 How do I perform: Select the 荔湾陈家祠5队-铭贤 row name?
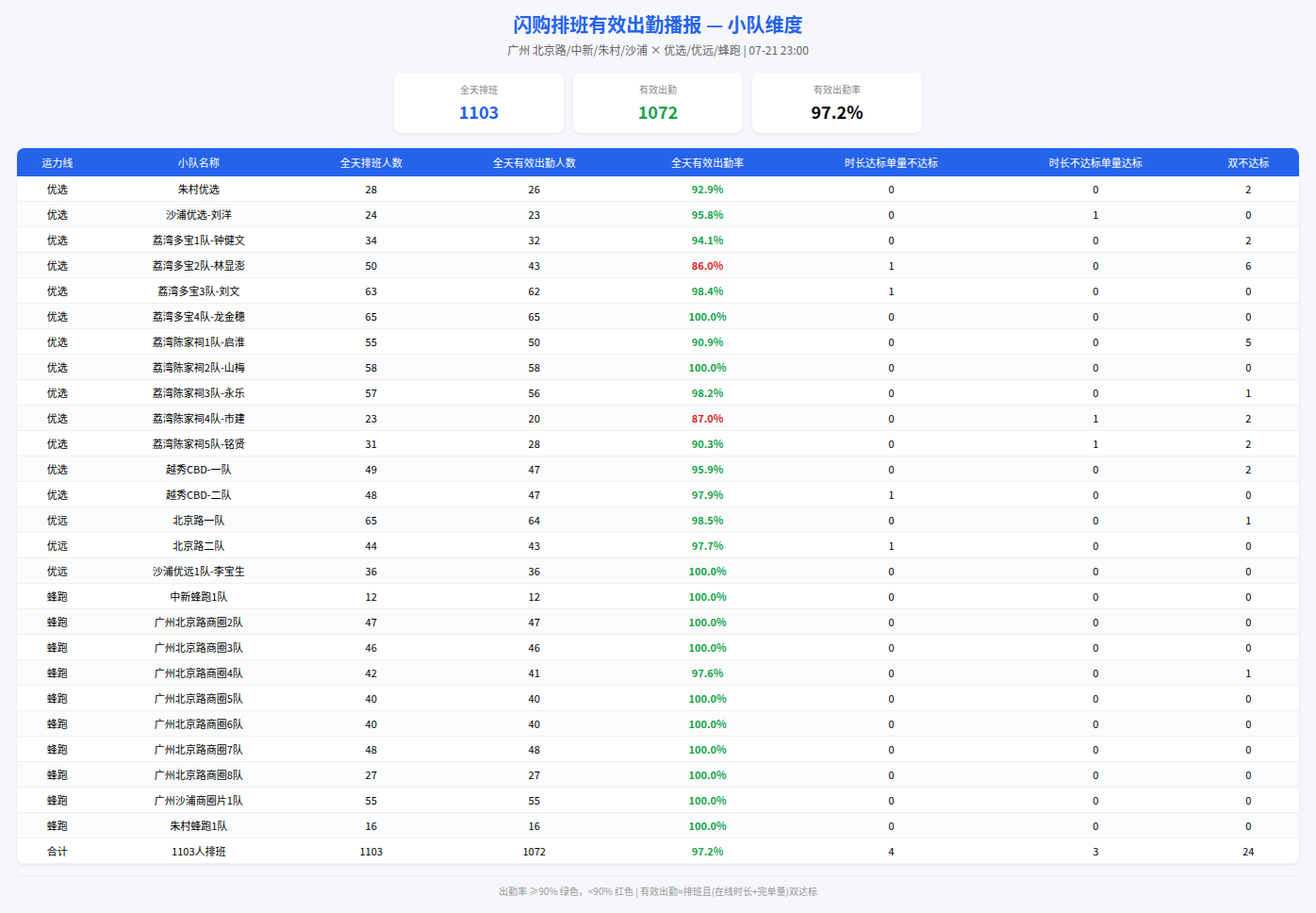(x=199, y=444)
